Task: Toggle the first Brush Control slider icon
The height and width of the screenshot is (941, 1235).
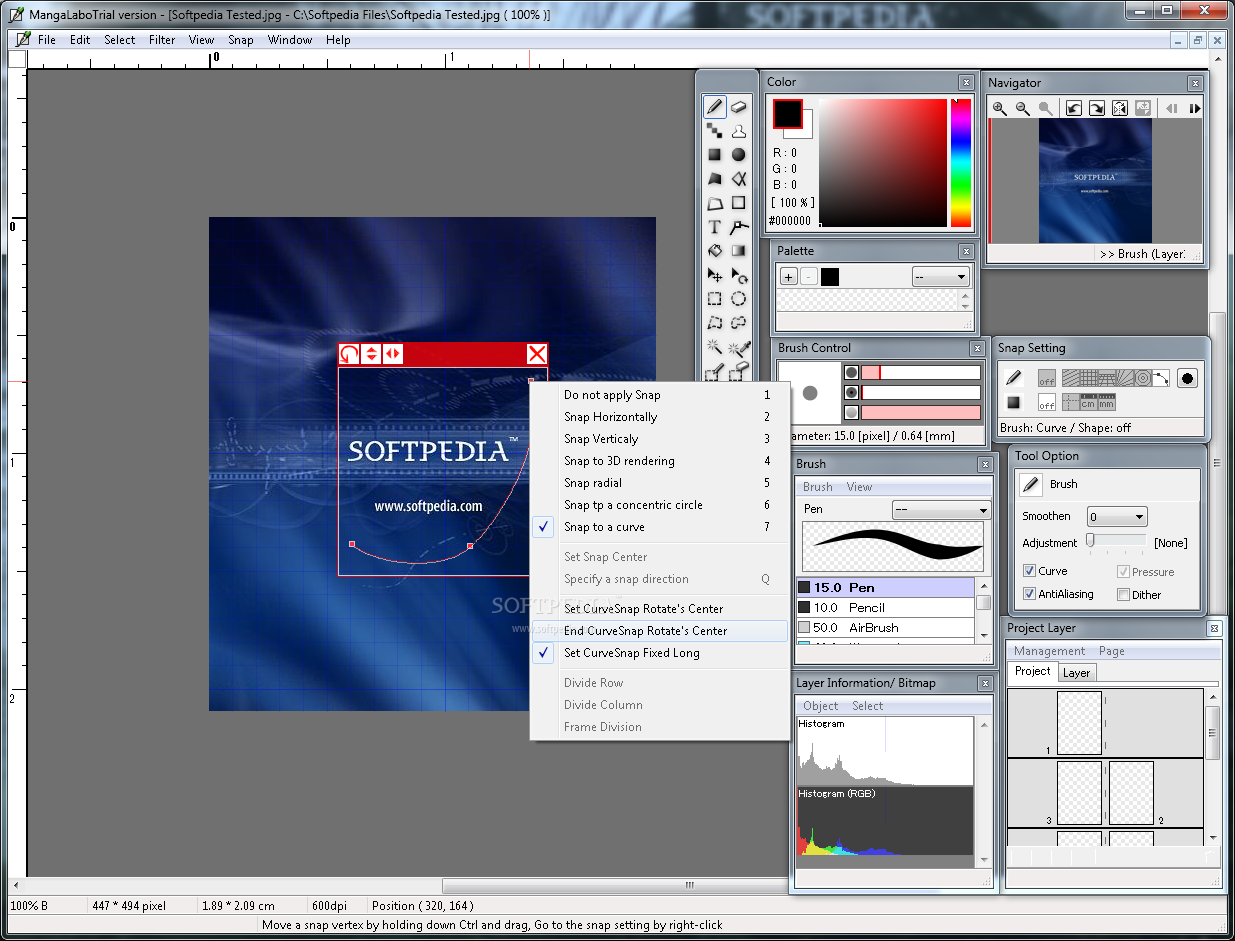Action: [851, 372]
